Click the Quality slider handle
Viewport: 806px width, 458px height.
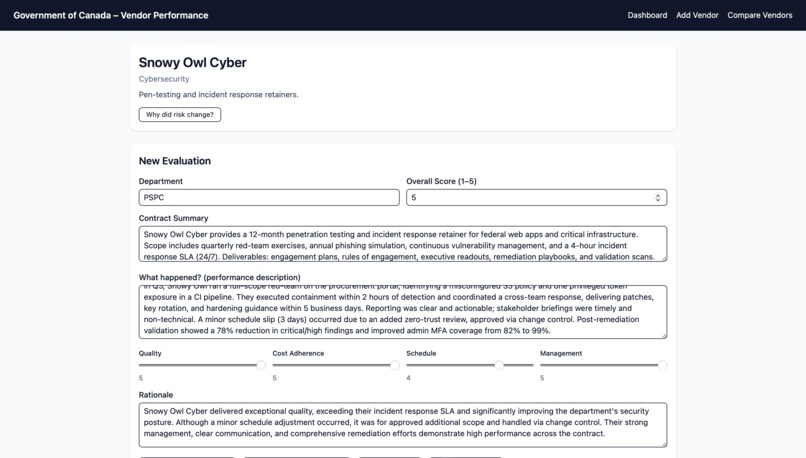coord(261,365)
